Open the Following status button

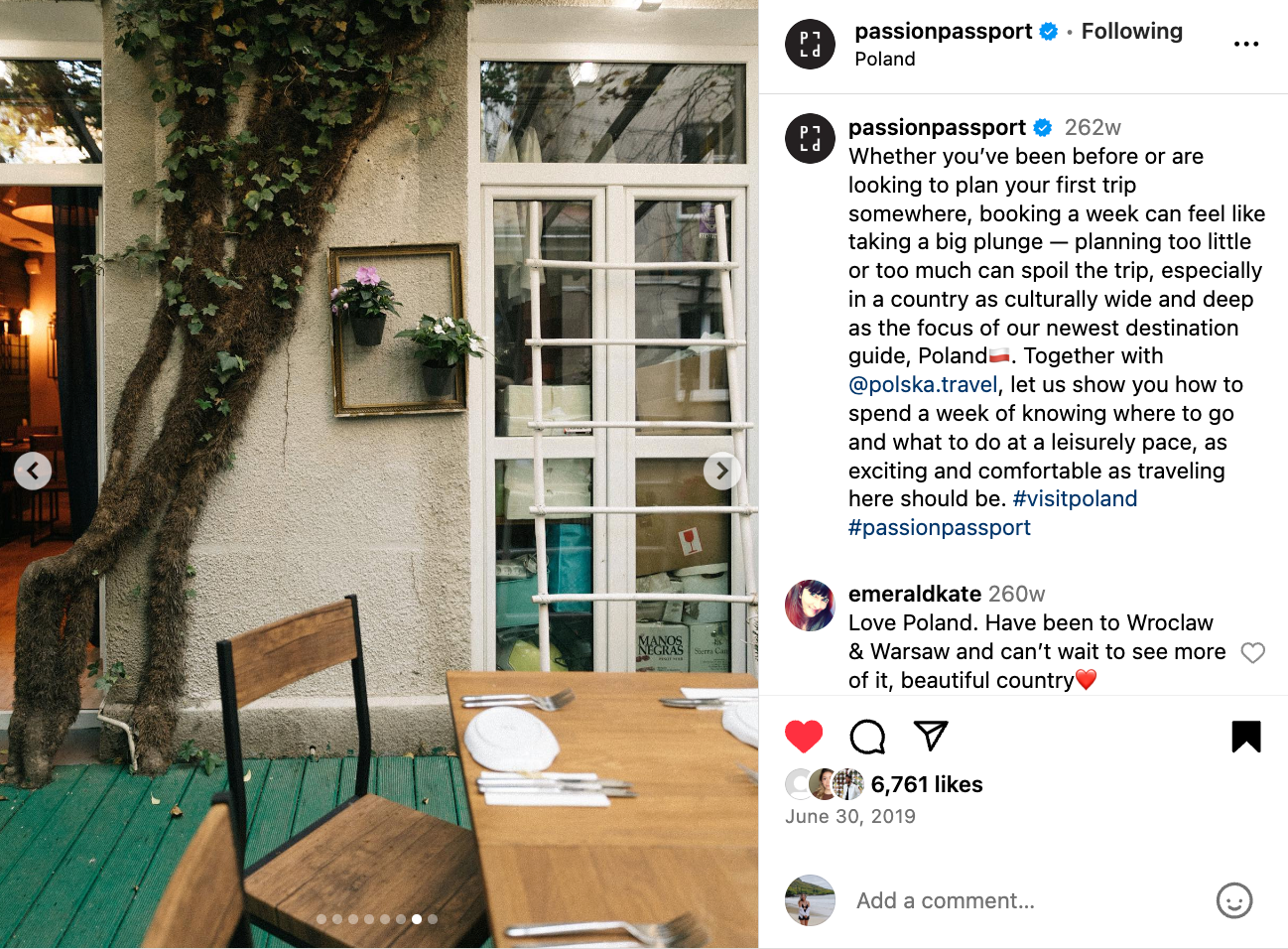point(1131,31)
